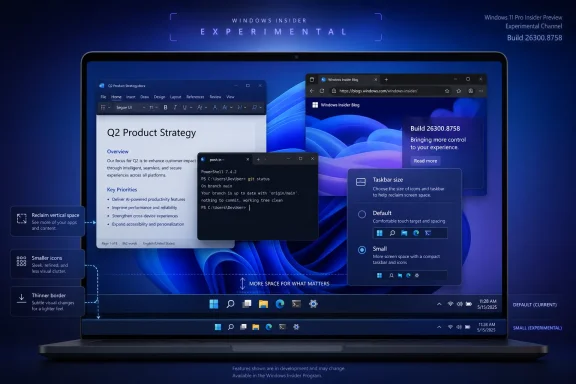The width and height of the screenshot is (576, 384).
Task: Close the Windows Insider Blog tab
Action: pos(375,79)
